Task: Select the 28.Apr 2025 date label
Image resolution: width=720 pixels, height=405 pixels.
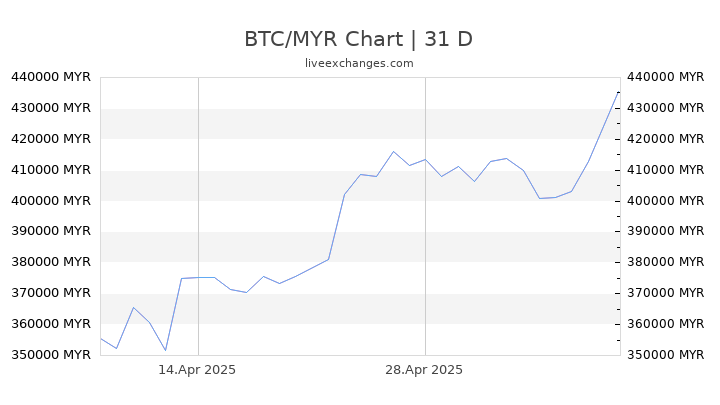Action: click(x=424, y=370)
